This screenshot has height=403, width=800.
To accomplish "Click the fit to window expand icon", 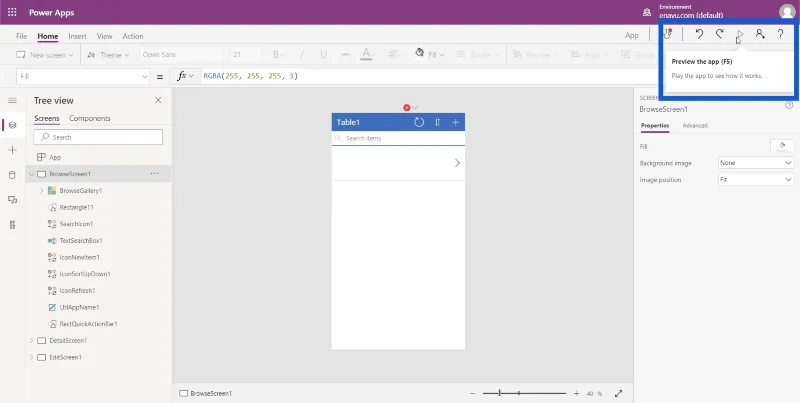I will click(x=618, y=393).
